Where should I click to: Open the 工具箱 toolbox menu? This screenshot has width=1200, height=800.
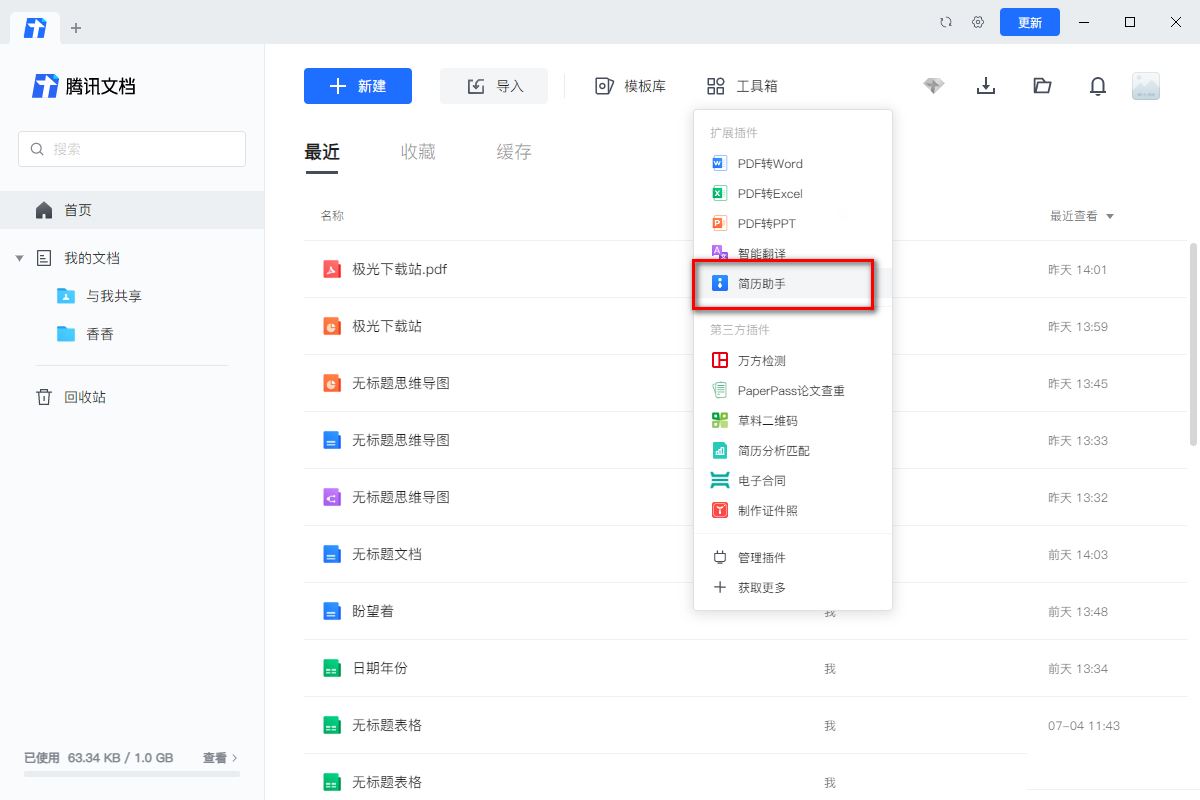(742, 86)
